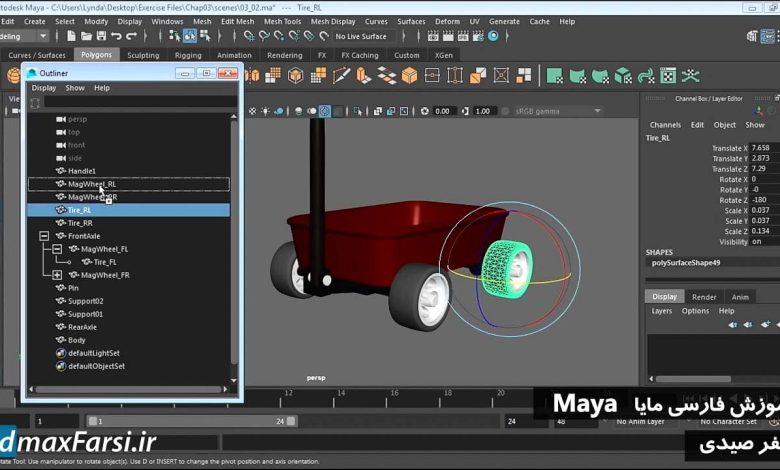Click the Translate X value field
The width and height of the screenshot is (780, 470).
pos(764,148)
